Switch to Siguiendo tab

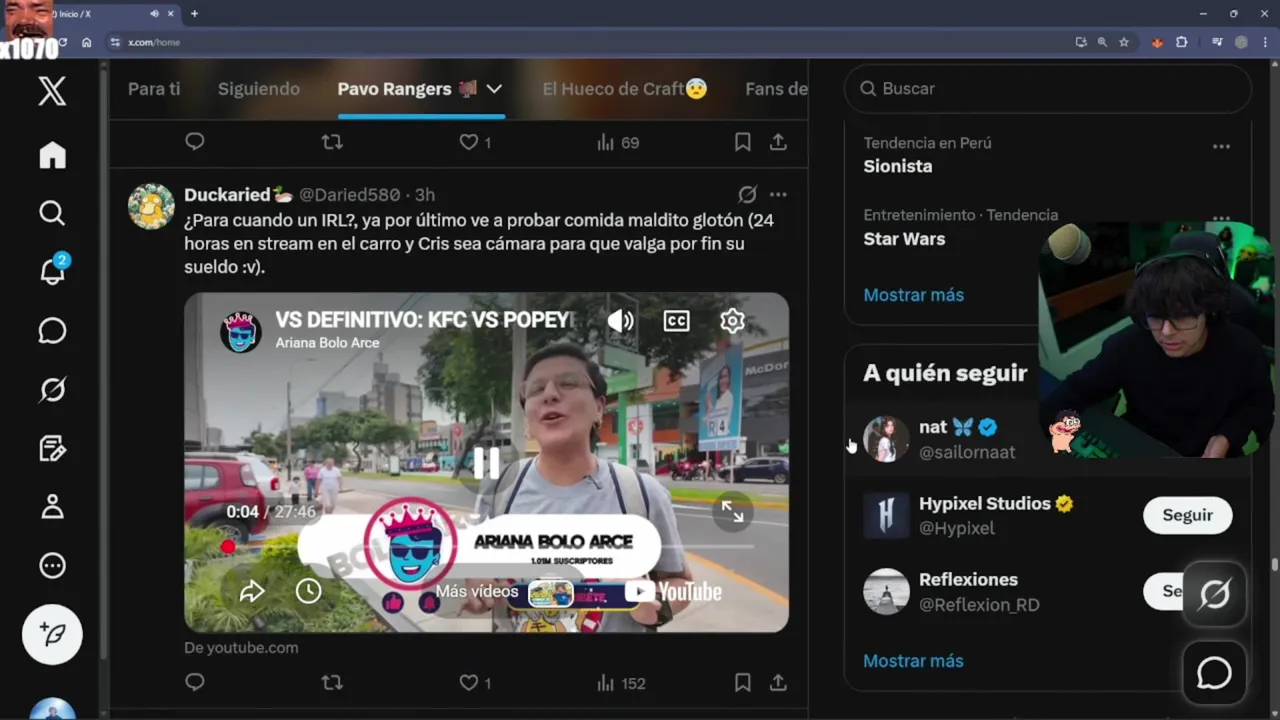click(x=259, y=89)
